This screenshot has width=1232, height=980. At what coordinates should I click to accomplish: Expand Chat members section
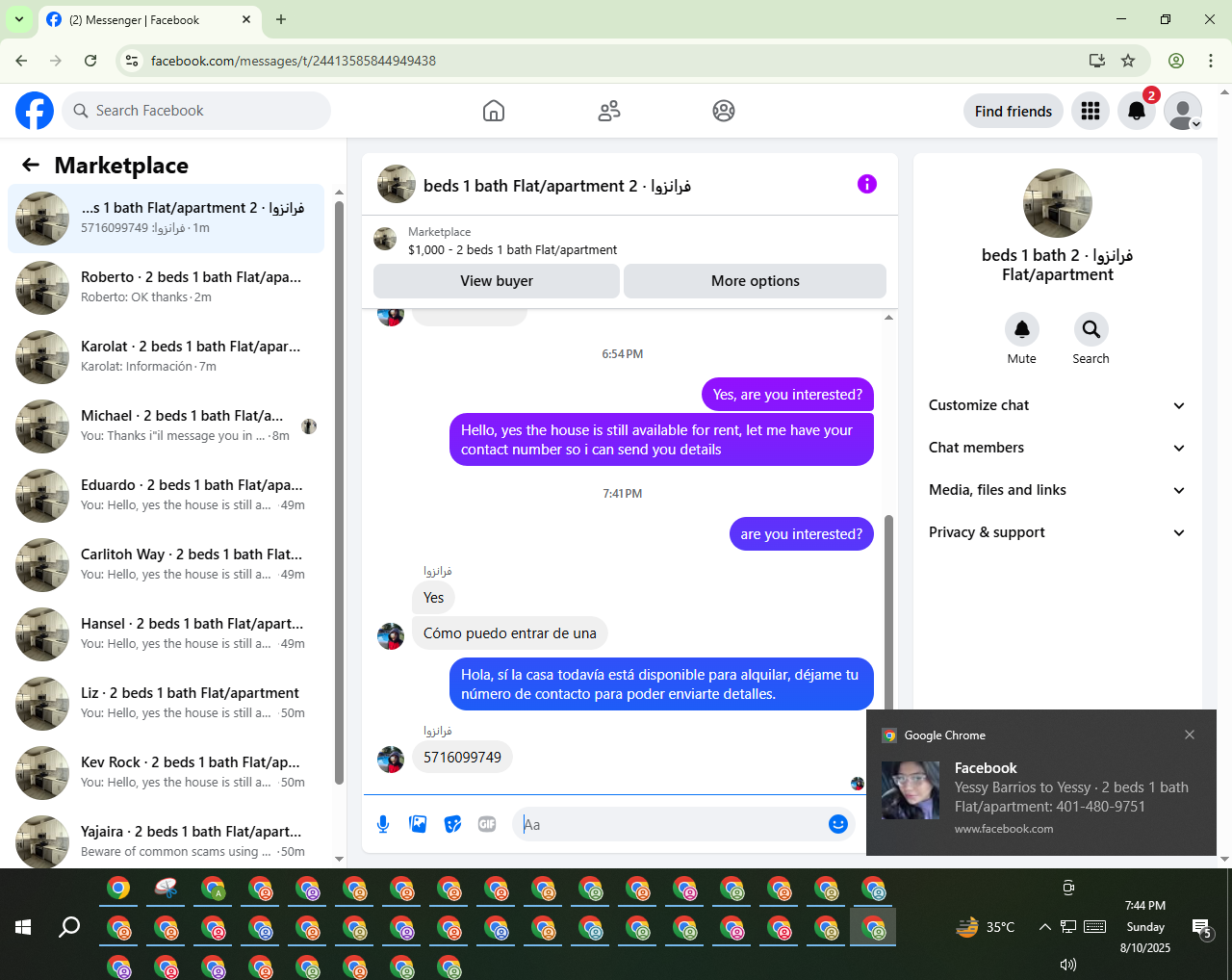1057,448
